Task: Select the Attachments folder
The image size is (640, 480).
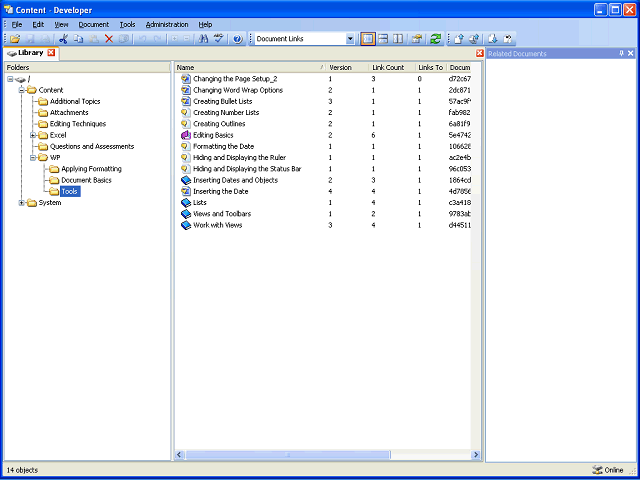Action: point(69,113)
